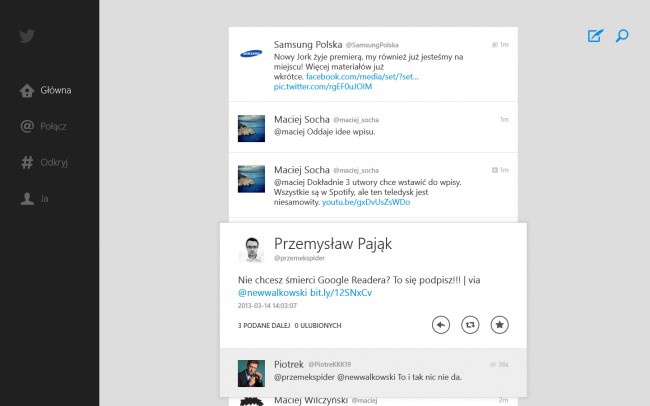Screen dimensions: 650x406
Task: Open Maciej Socha avatar on Spotify tweet
Action: pos(251,179)
